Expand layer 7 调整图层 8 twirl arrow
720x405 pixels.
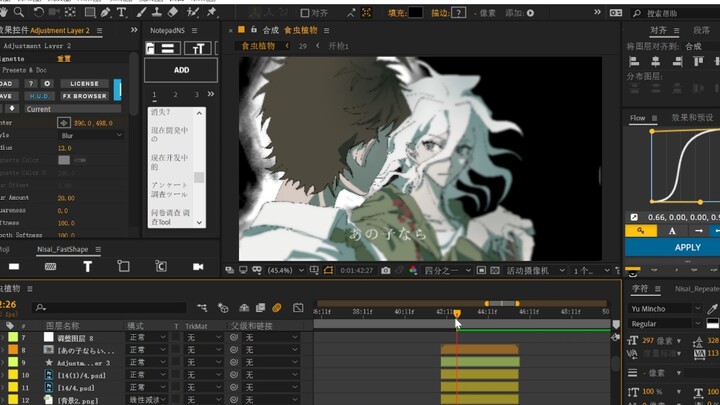coord(2,338)
